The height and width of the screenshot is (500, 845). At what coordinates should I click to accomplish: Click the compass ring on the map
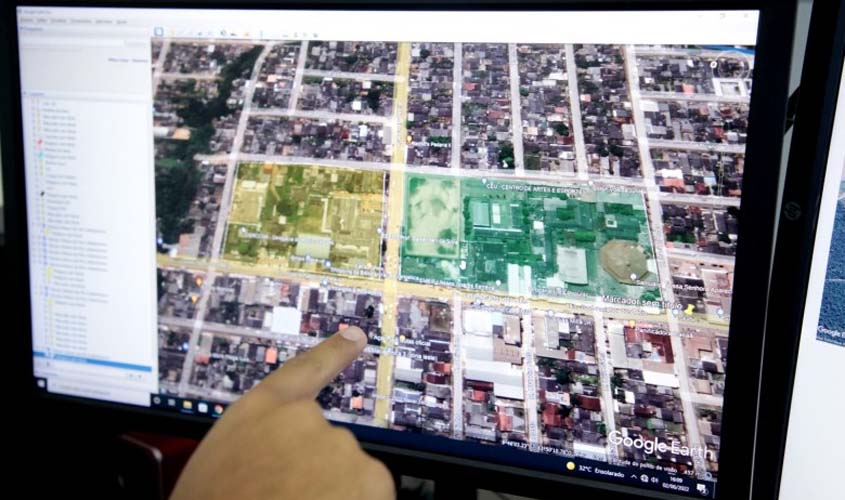[x=732, y=64]
